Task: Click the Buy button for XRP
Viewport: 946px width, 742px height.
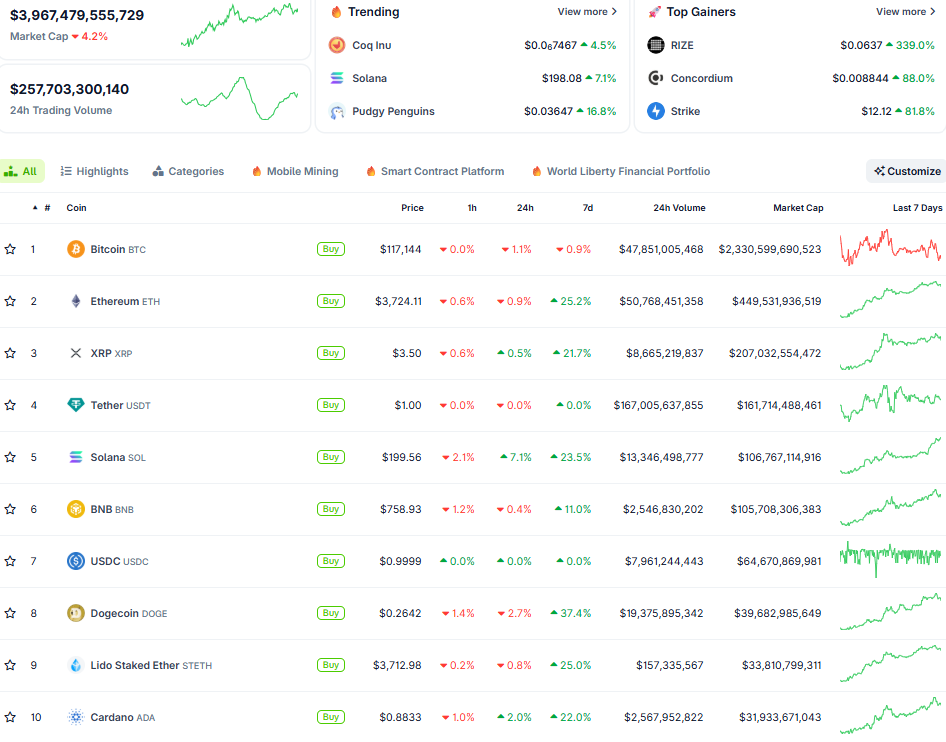Action: click(331, 352)
